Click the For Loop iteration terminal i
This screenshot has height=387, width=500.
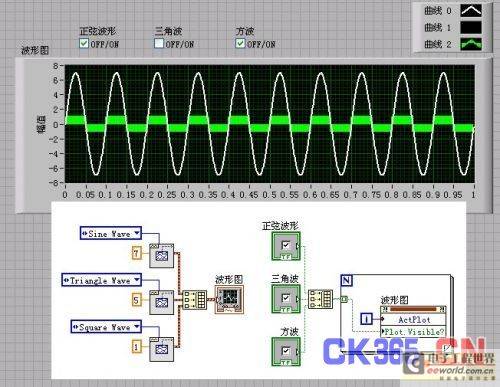366,319
